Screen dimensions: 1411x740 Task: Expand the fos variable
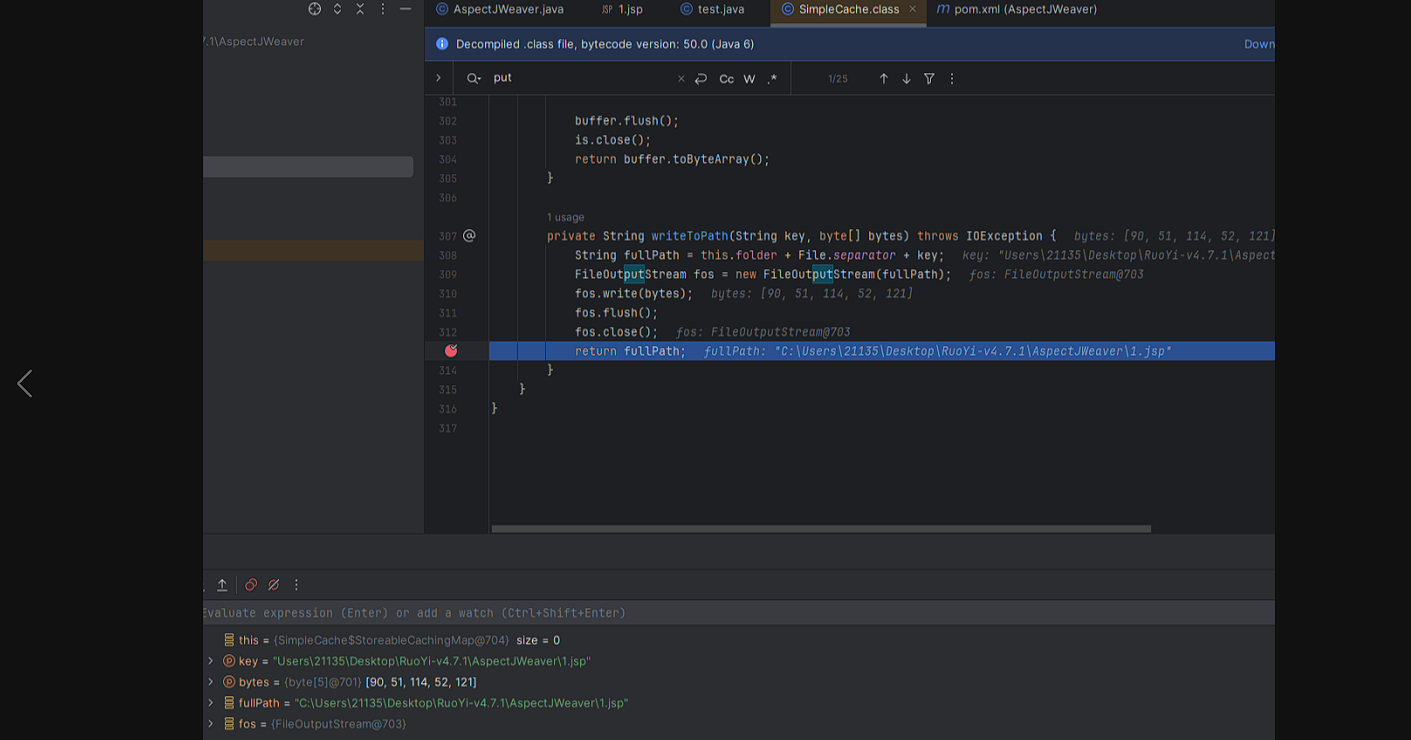(x=210, y=724)
